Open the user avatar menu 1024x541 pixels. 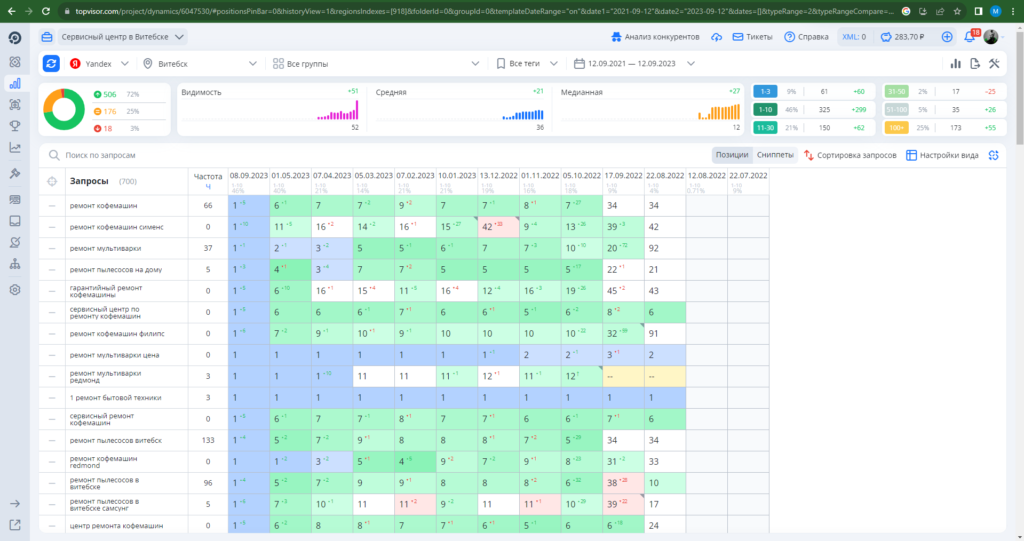(x=991, y=37)
